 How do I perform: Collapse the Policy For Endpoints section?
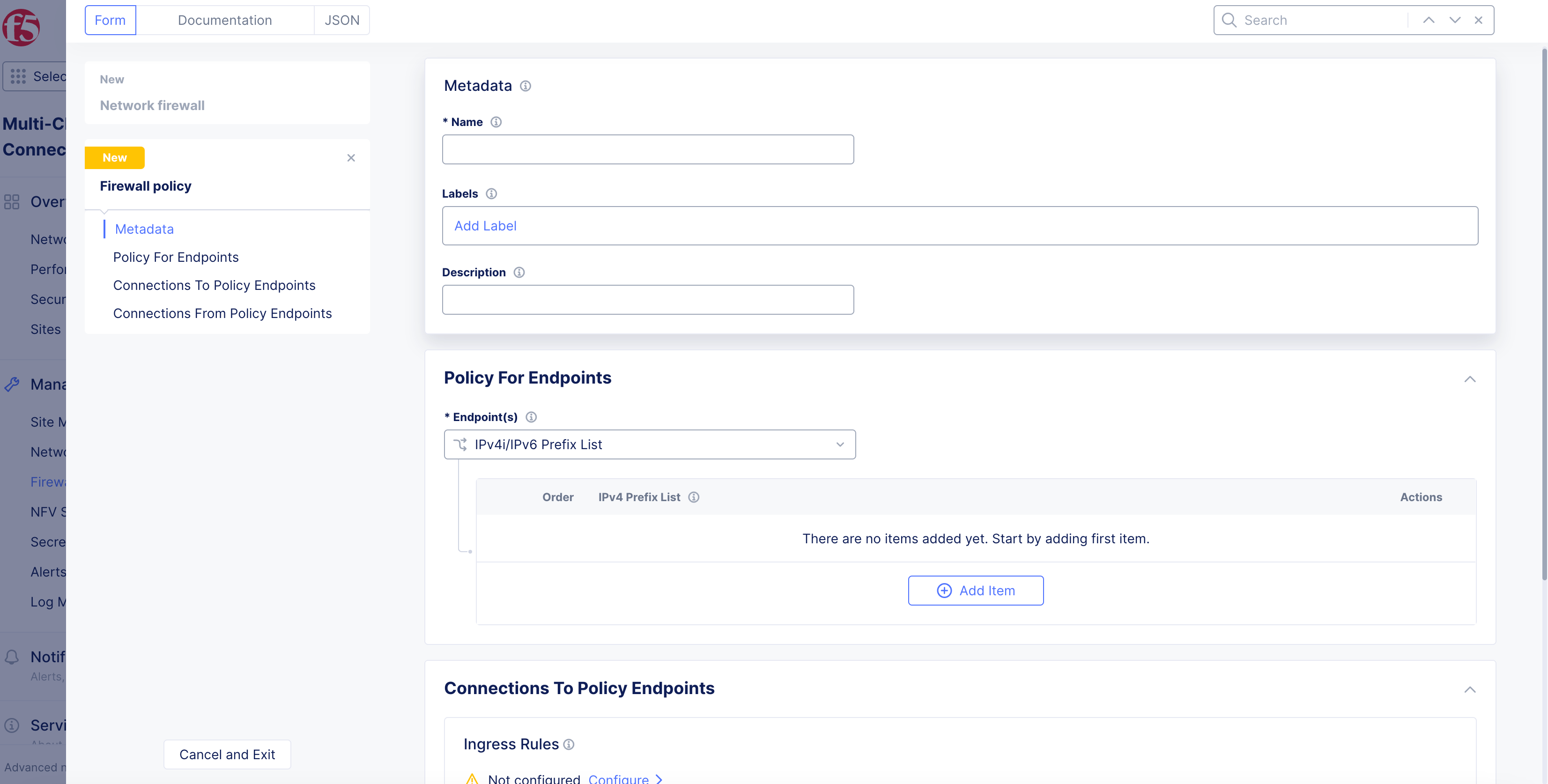pos(1470,379)
